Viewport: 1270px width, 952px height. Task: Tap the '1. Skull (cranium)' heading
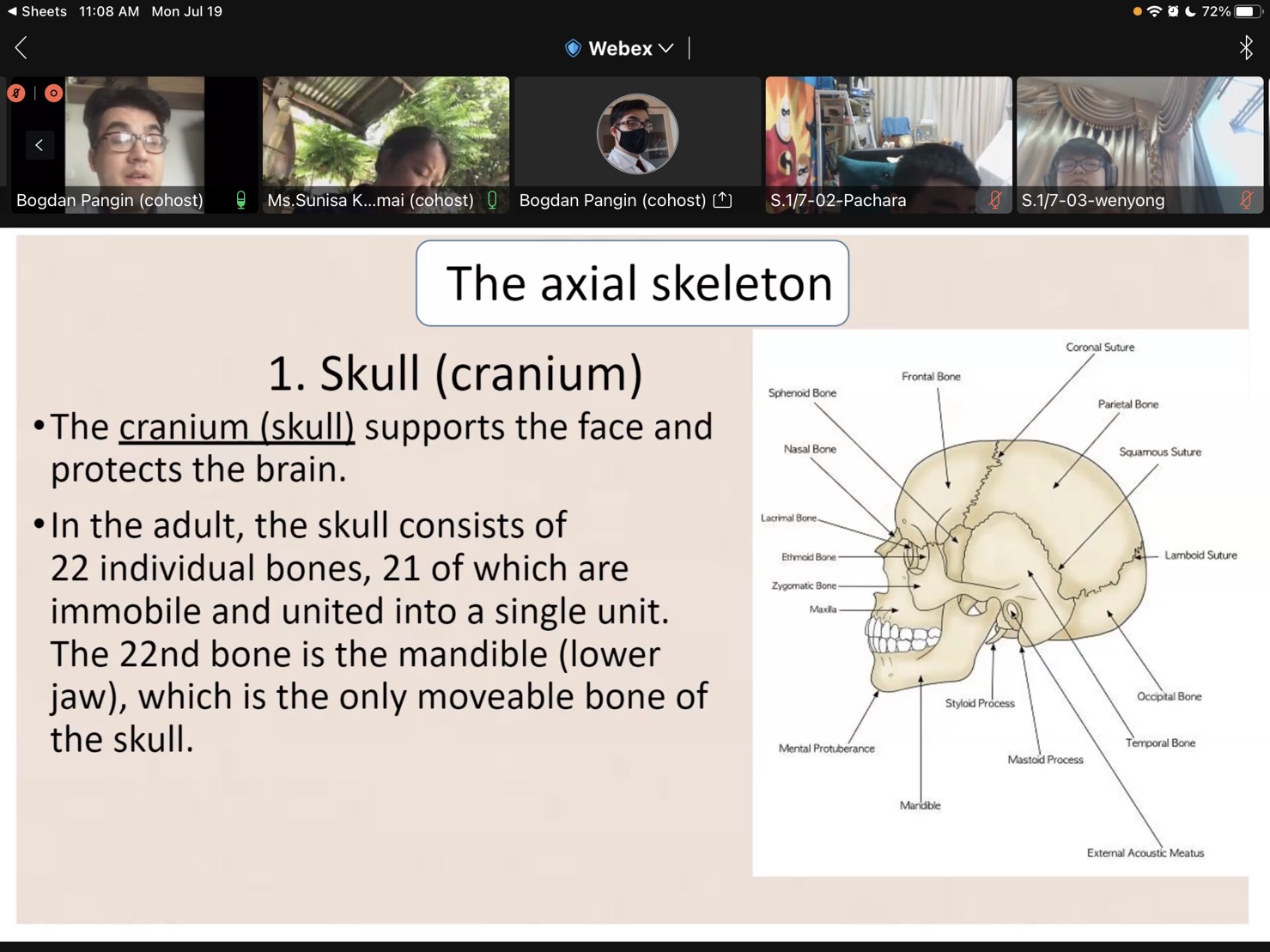[455, 373]
